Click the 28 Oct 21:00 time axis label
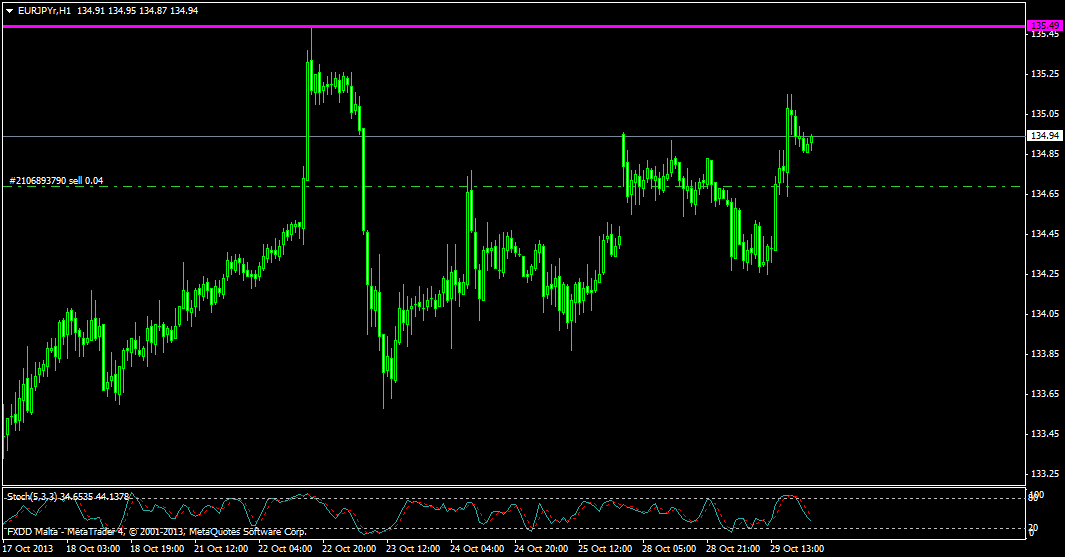The width and height of the screenshot is (1065, 557). click(733, 549)
